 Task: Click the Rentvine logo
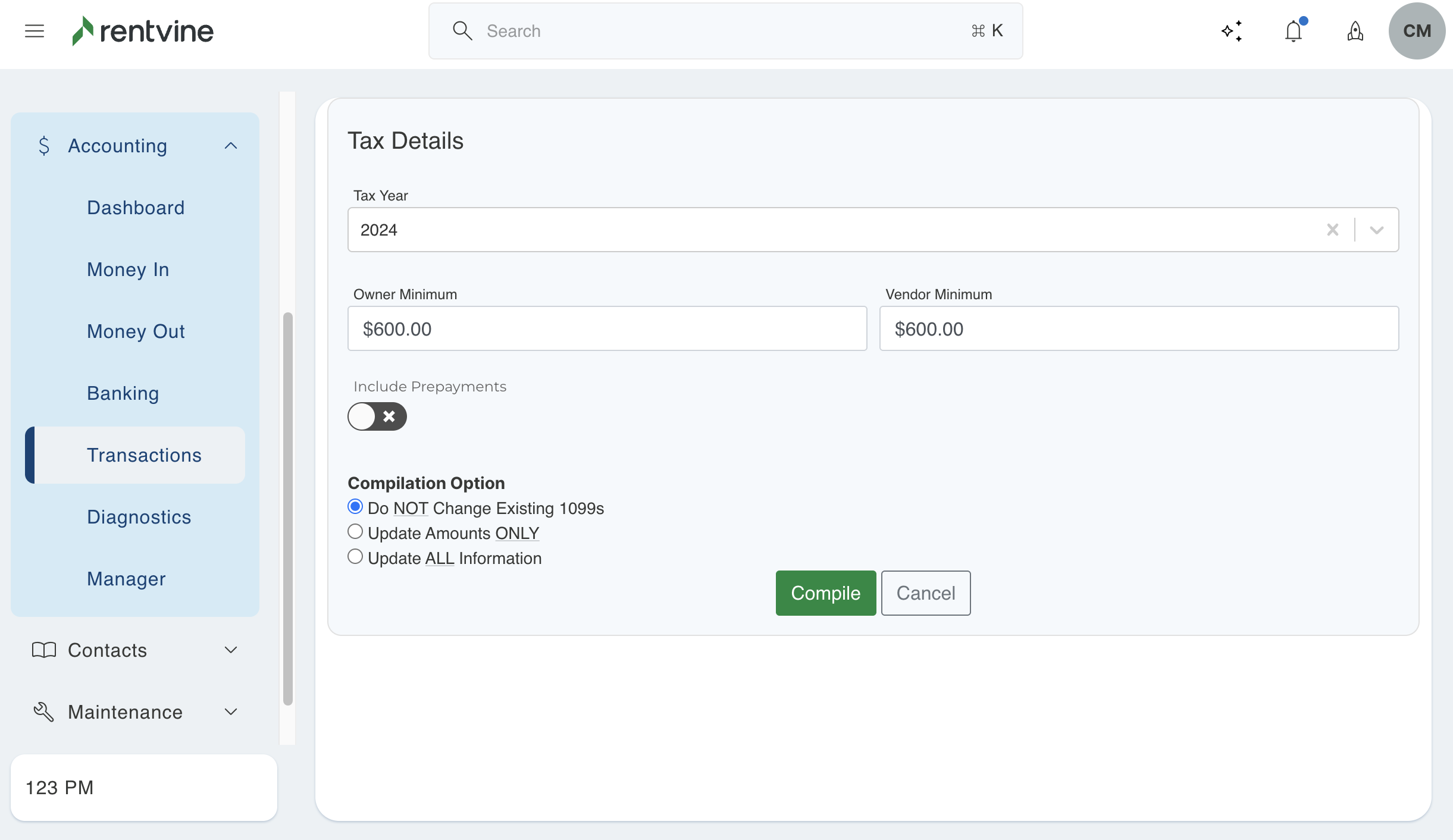pyautogui.click(x=143, y=31)
